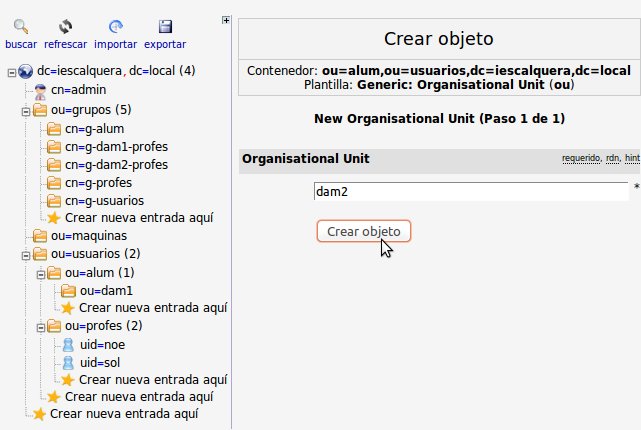Select ou=alum (1) entry
Screen dimensions: 641x430
pos(100,272)
